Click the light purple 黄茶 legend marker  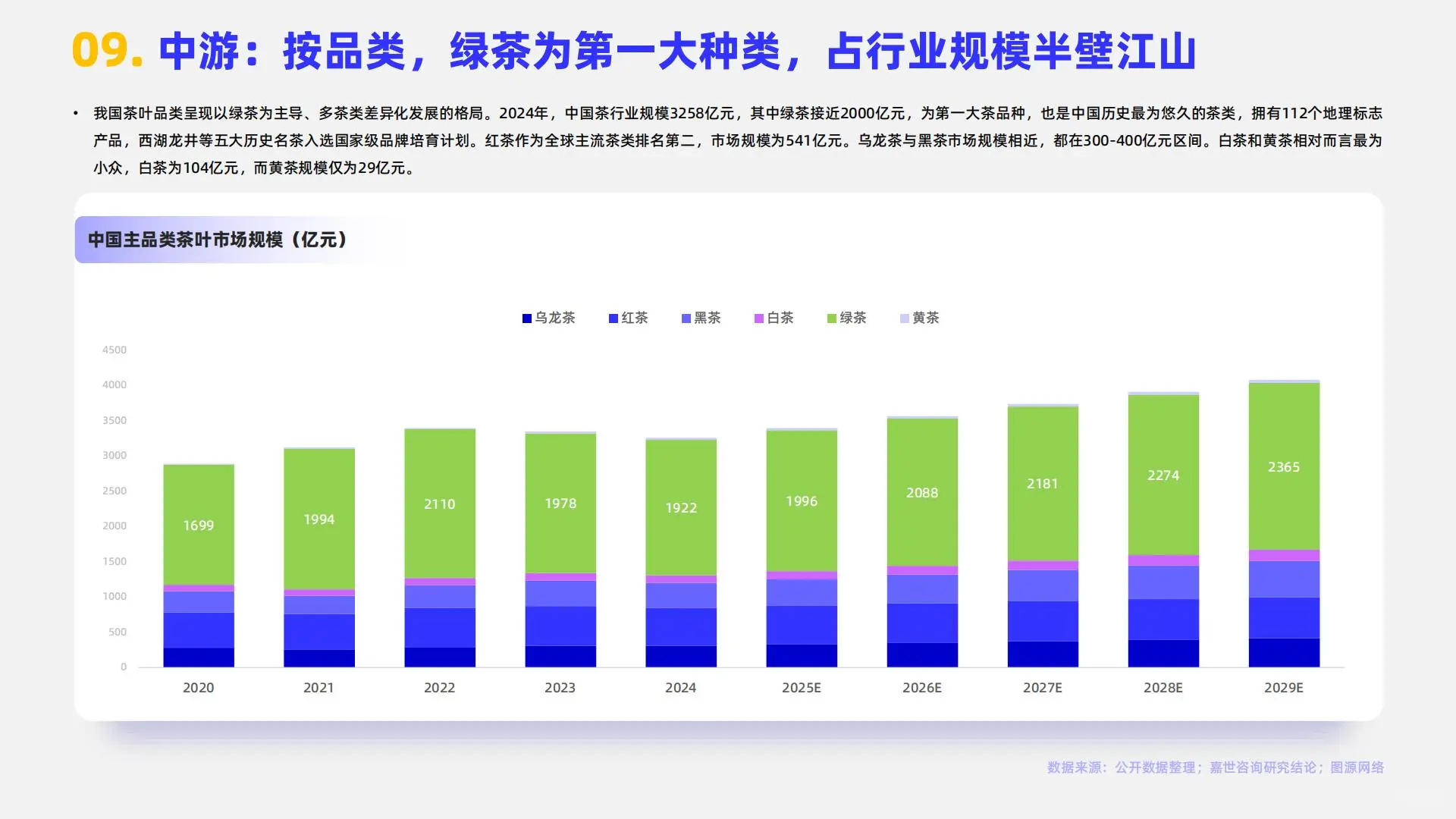tap(904, 318)
